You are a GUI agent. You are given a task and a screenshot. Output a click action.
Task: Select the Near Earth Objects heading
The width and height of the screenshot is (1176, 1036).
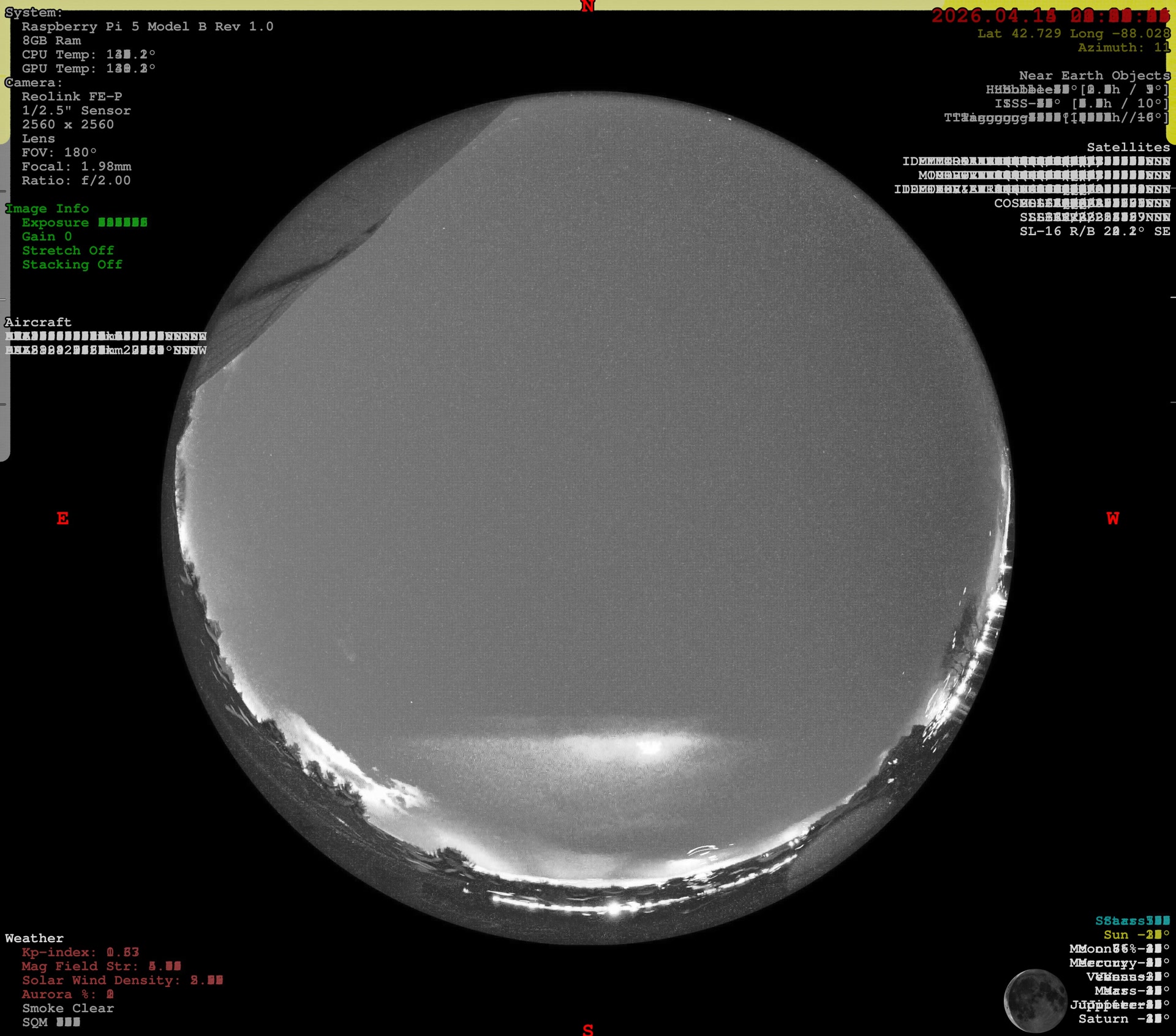(1094, 75)
